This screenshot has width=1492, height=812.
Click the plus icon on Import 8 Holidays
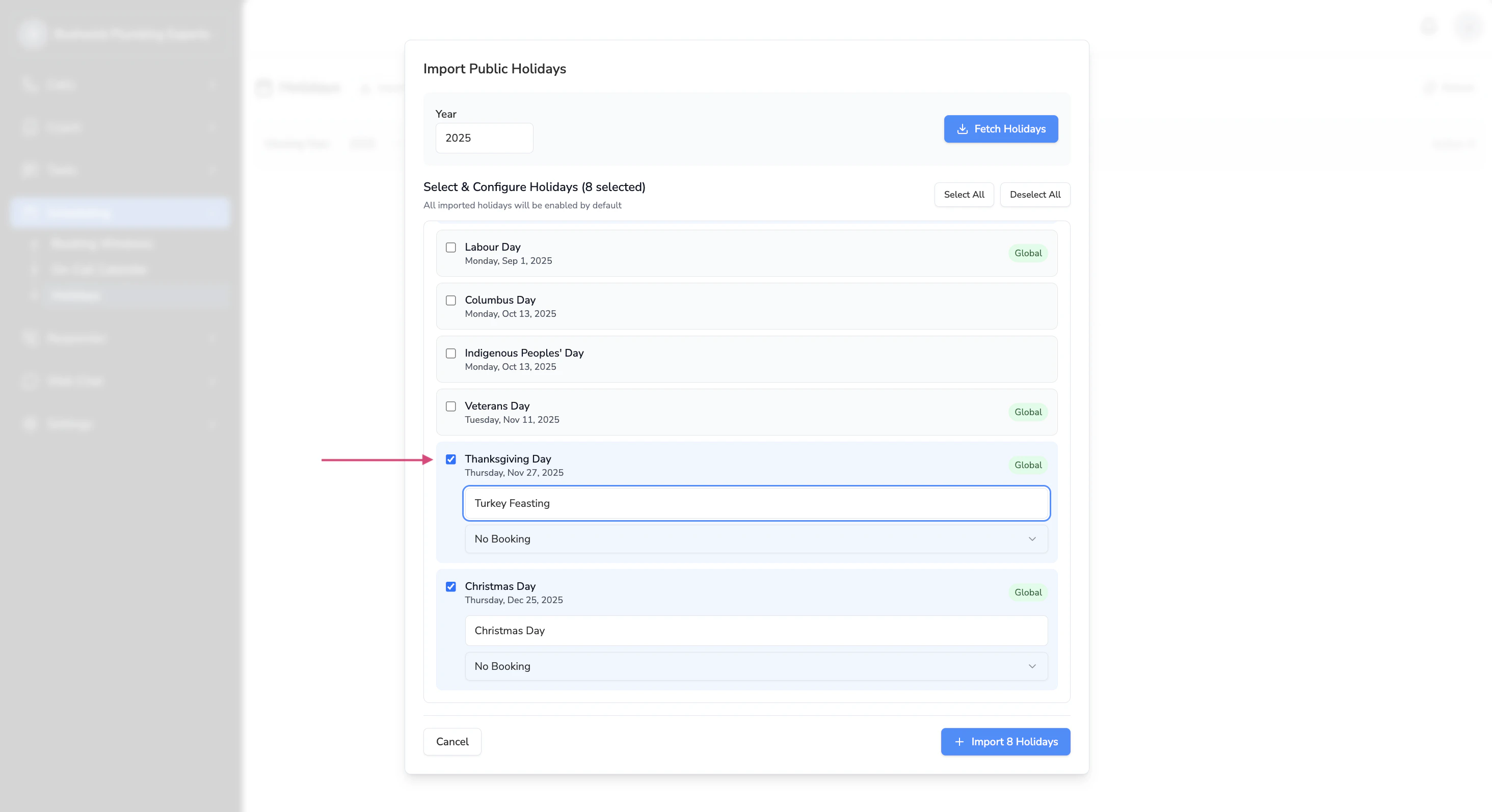[x=959, y=741]
